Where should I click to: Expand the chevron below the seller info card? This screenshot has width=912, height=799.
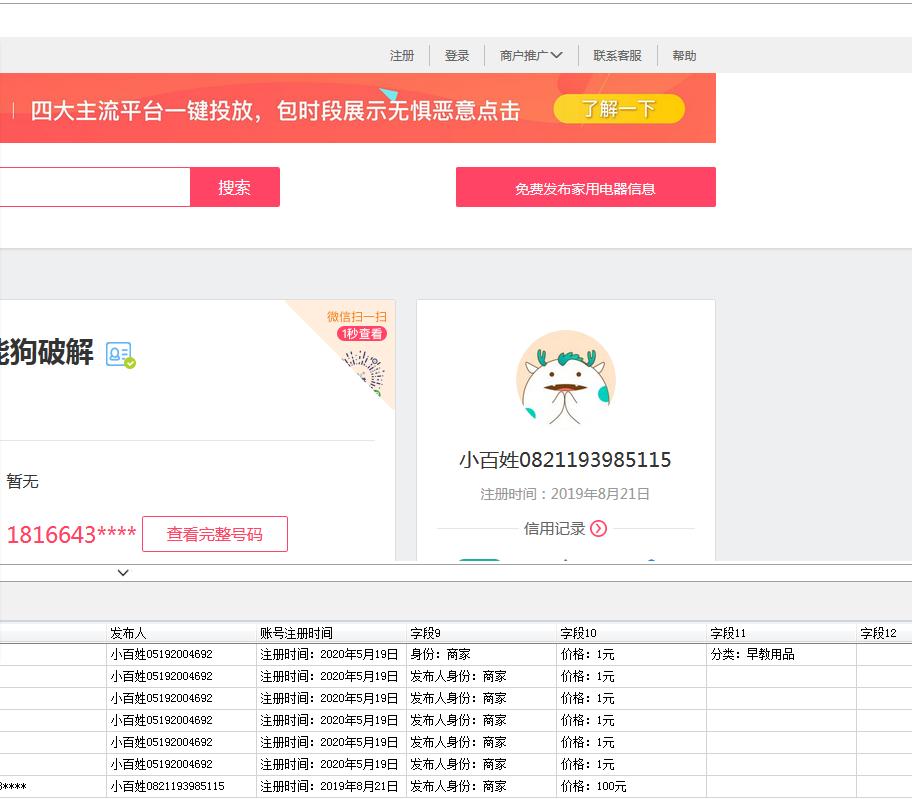pyautogui.click(x=123, y=572)
